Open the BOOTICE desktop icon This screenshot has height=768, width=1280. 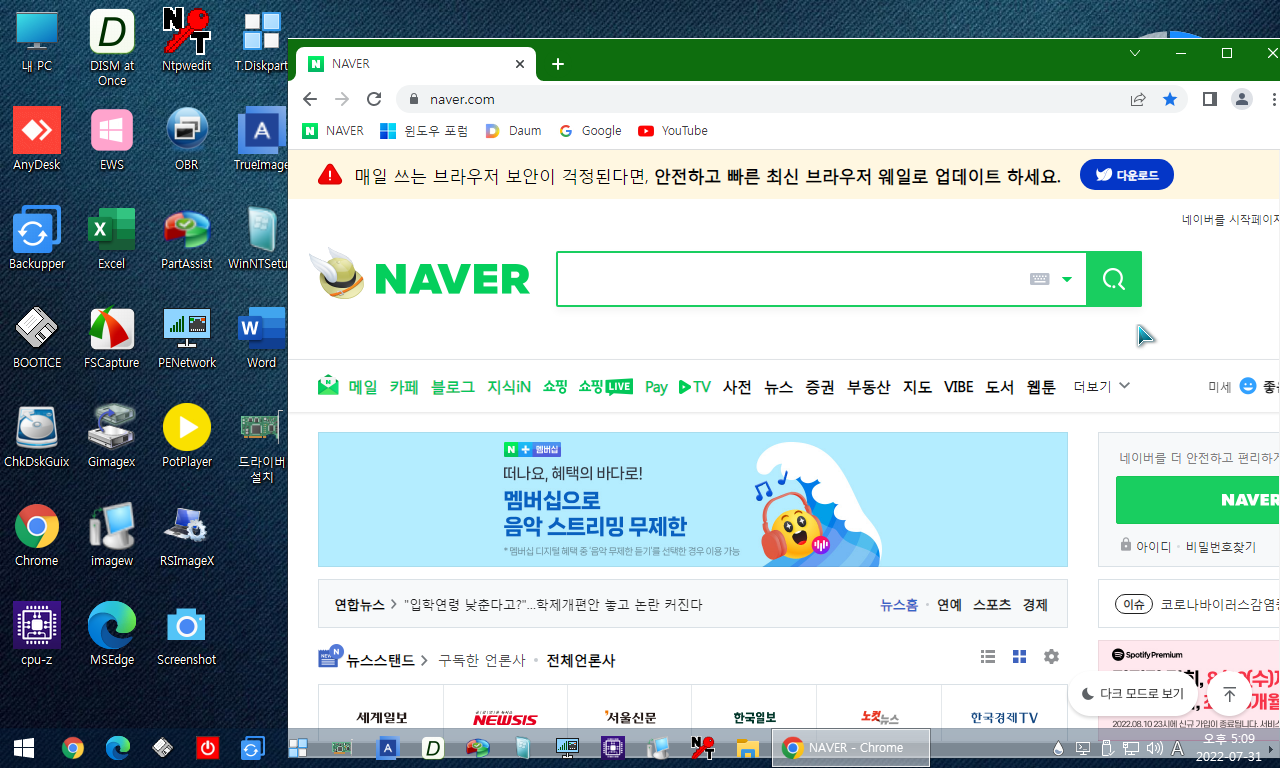point(37,337)
